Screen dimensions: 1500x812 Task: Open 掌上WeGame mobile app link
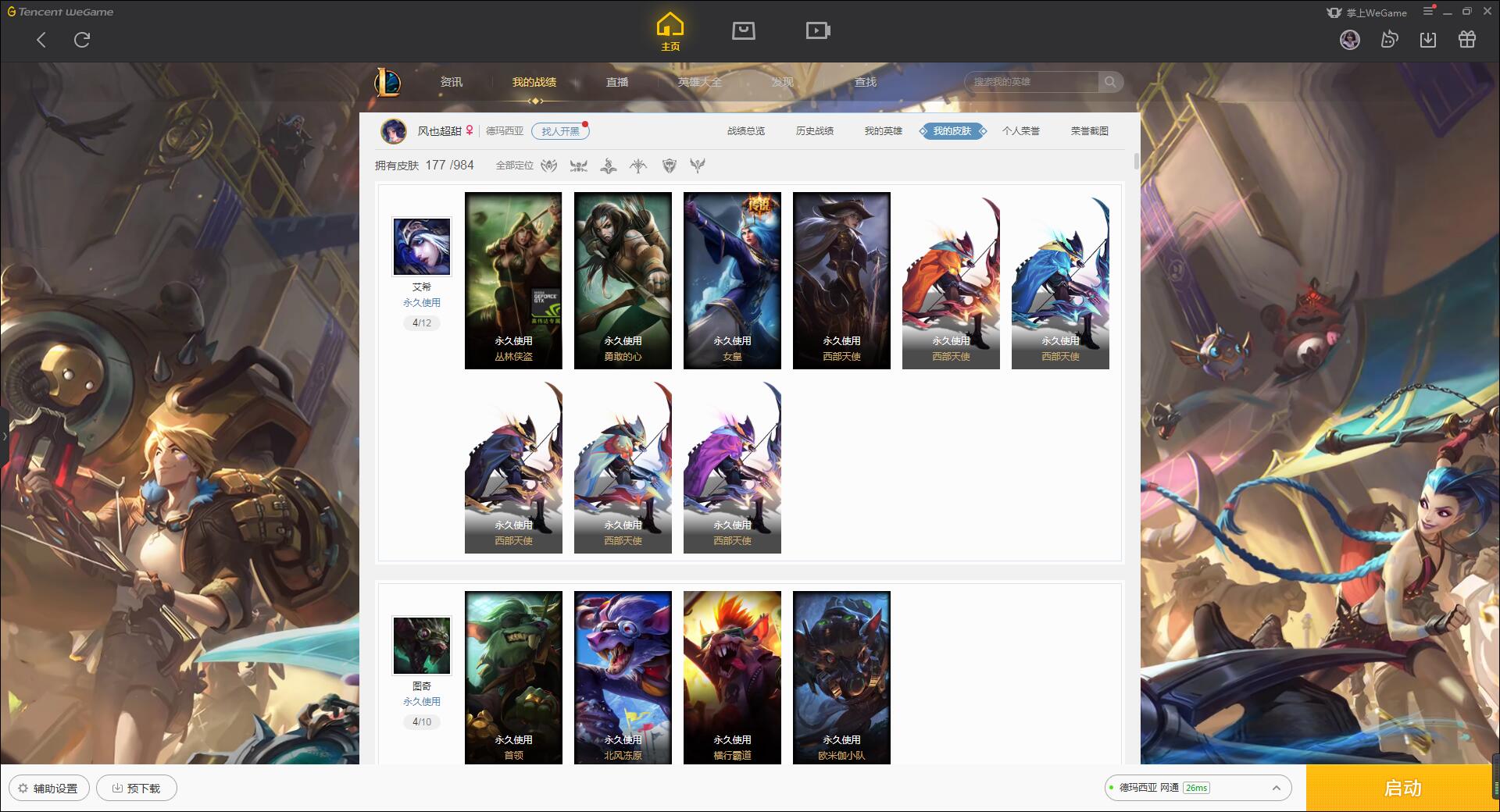[1367, 12]
